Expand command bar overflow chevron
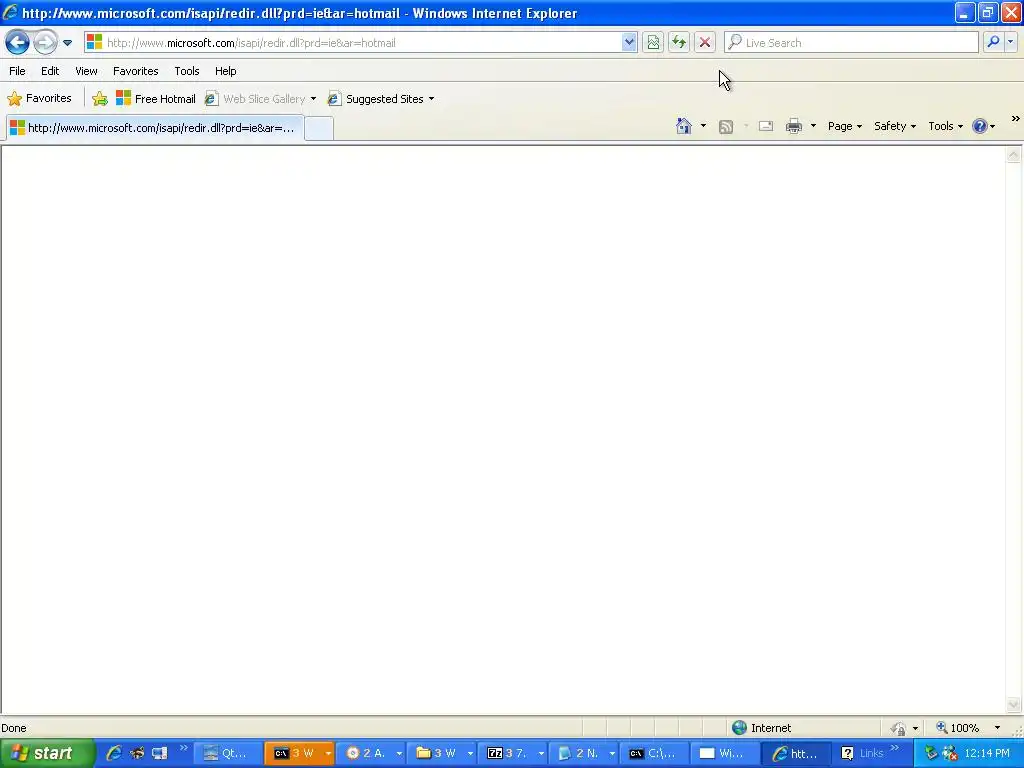Screen dimensions: 1024x768 click(x=1016, y=119)
